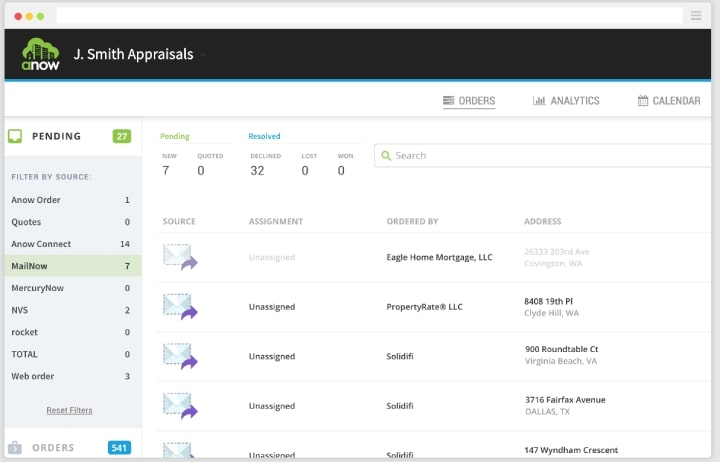Screen dimensions: 720x462
Task: Click the WON count 0
Action: coord(341,171)
